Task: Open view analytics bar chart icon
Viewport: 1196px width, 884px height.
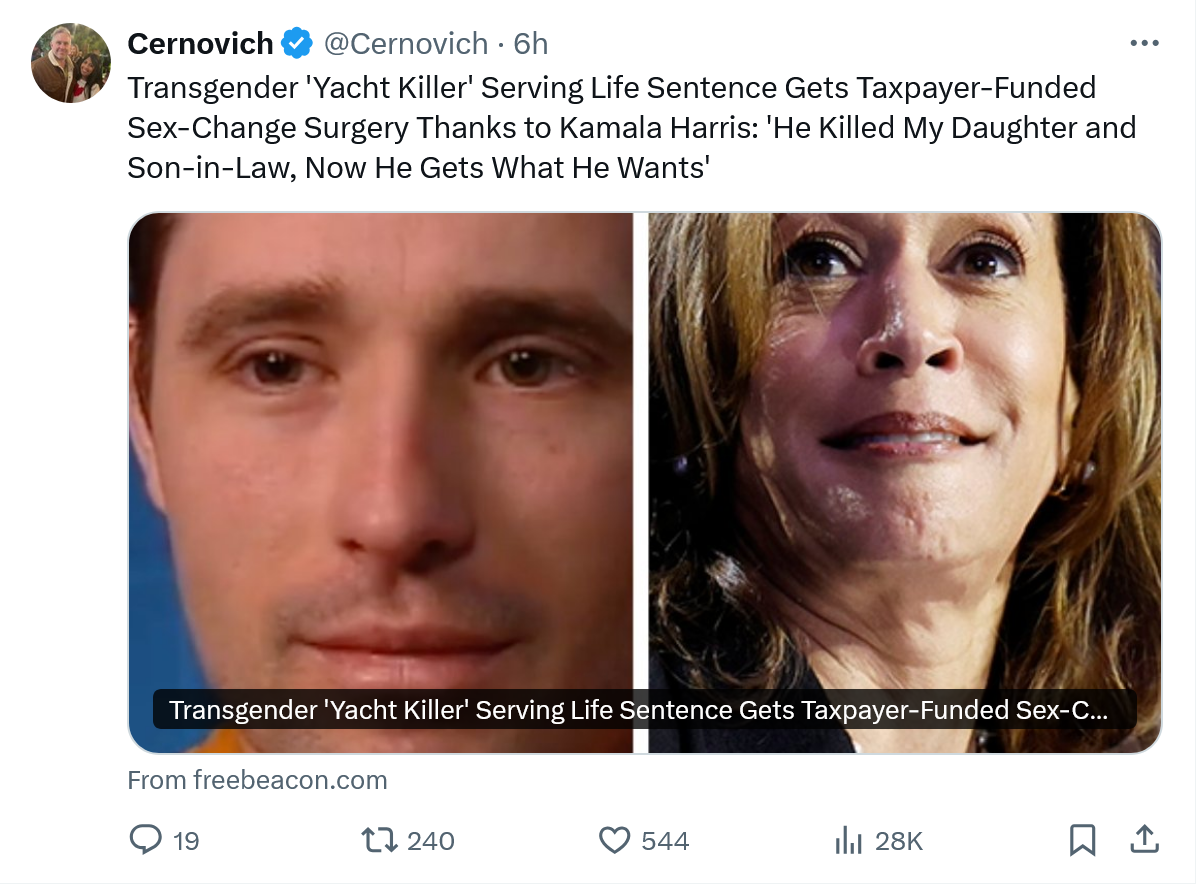Action: pos(847,840)
